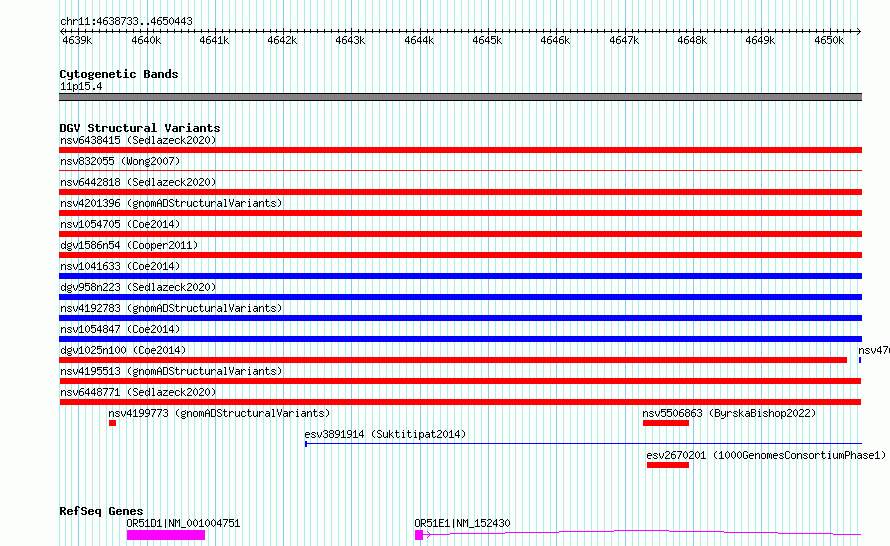Image resolution: width=890 pixels, height=546 pixels.
Task: Click the 4644k ruler label
Action: coord(419,41)
